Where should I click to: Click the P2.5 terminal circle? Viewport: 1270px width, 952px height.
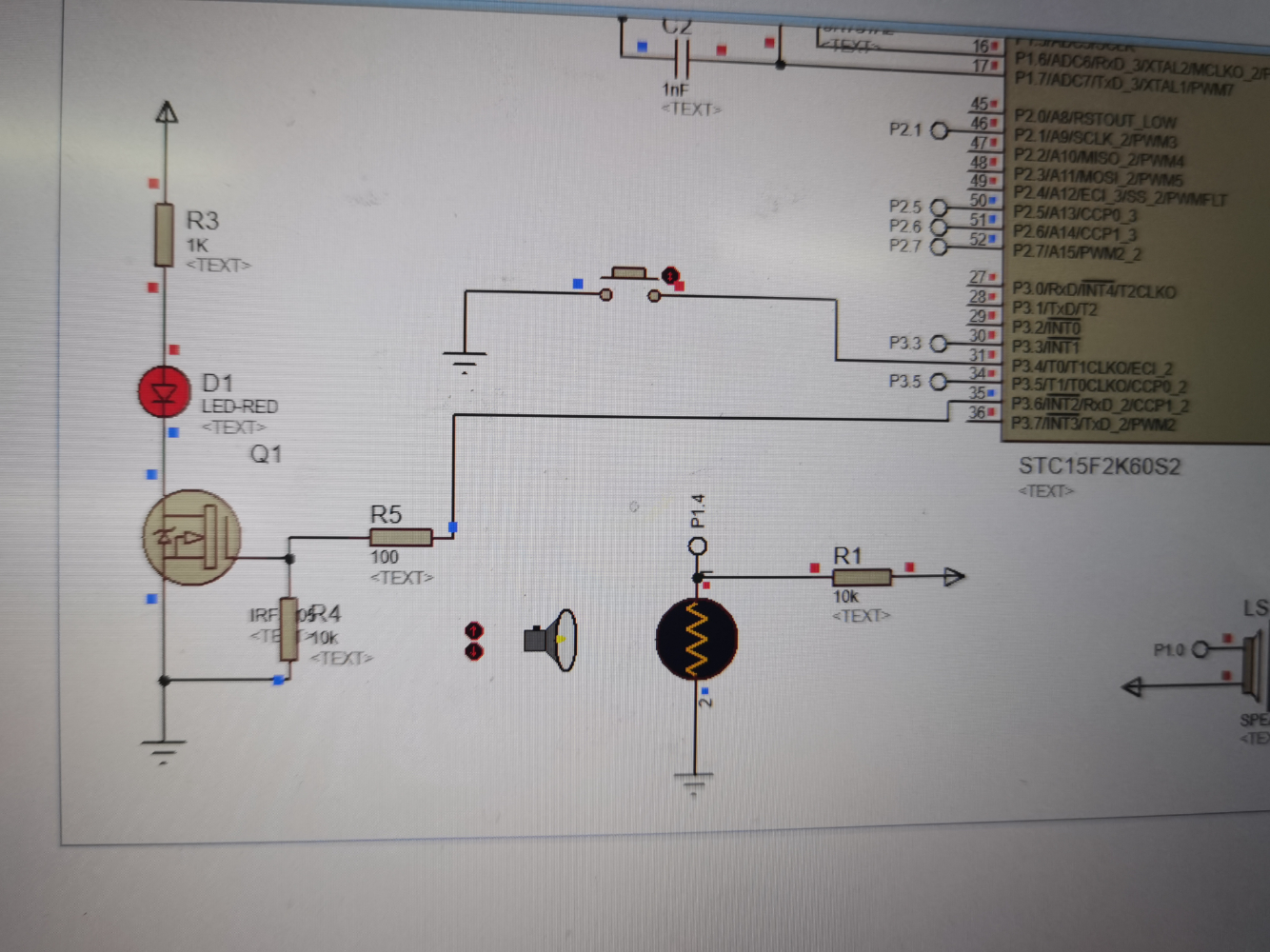[x=939, y=208]
